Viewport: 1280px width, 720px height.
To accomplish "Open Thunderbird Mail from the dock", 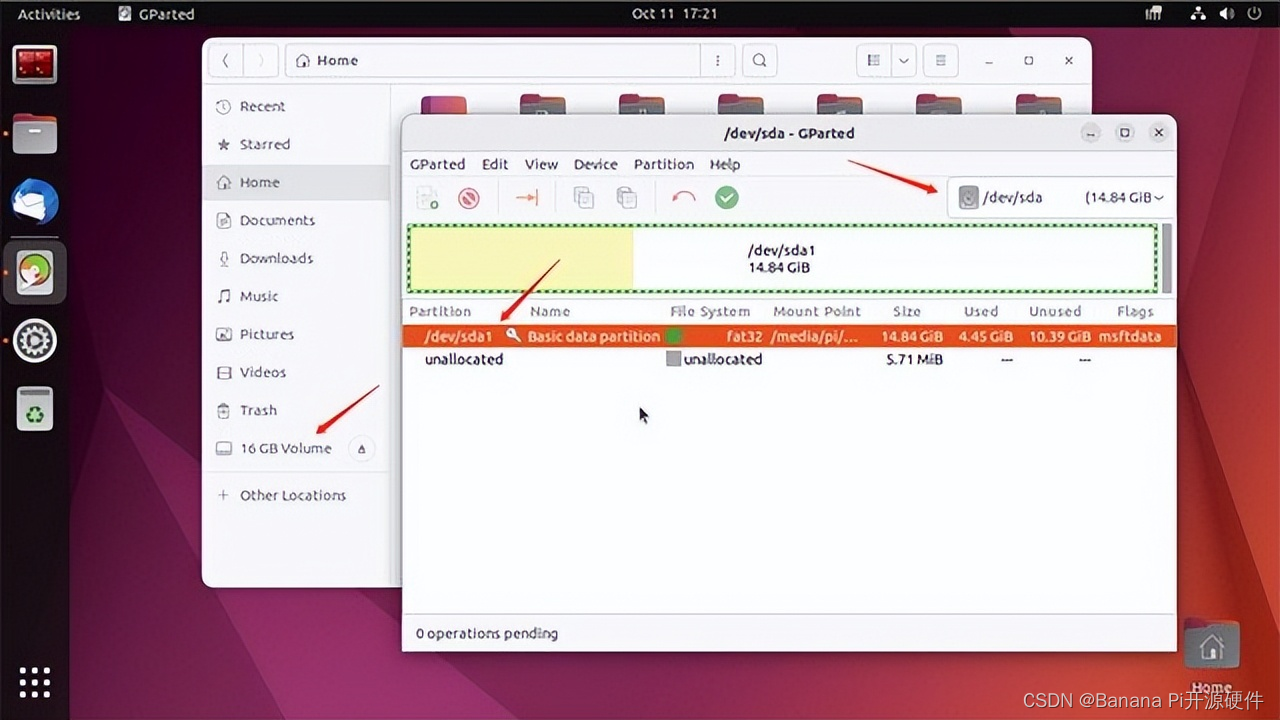I will coord(35,203).
